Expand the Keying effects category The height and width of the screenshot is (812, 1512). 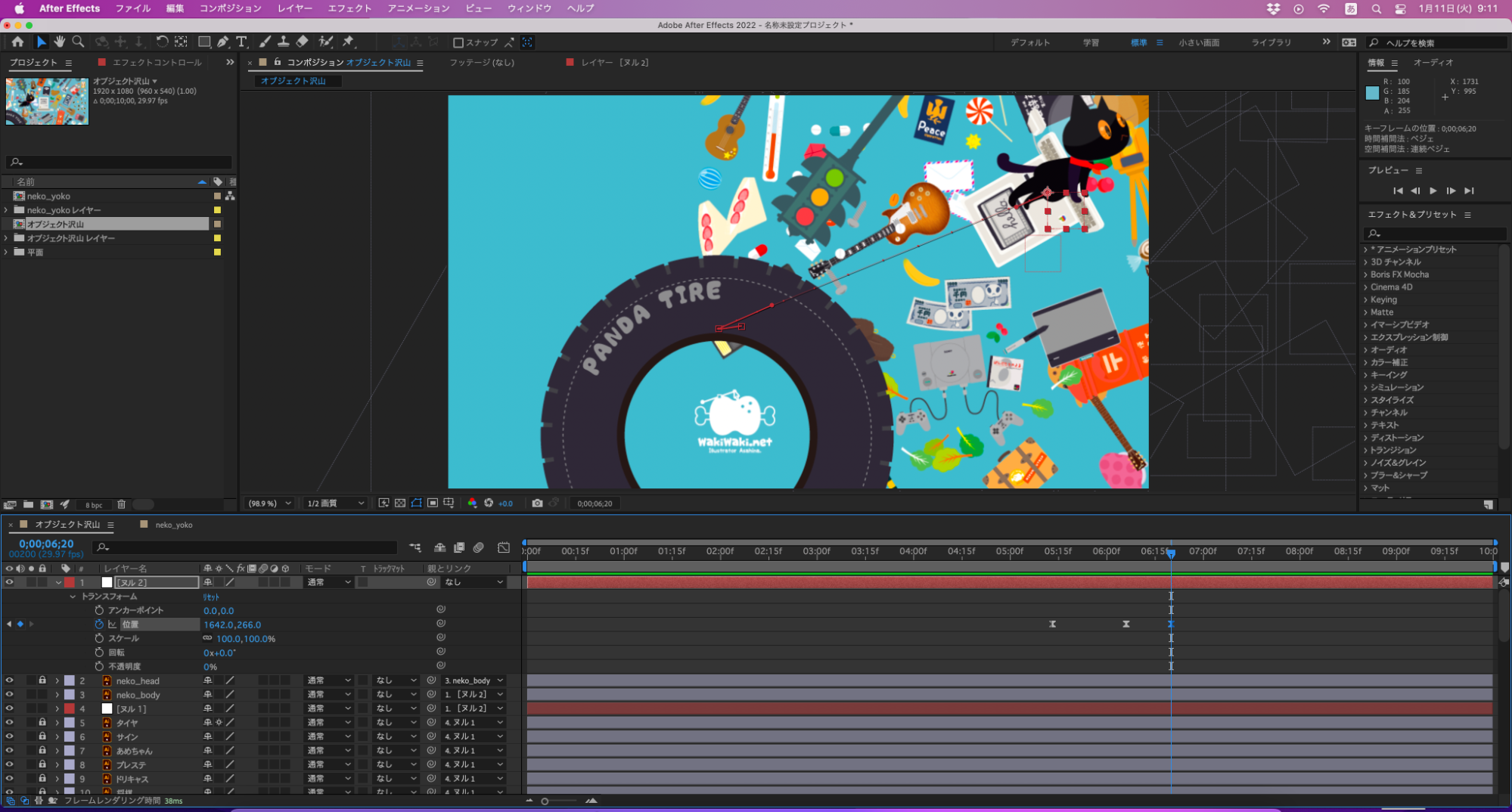pos(1366,299)
